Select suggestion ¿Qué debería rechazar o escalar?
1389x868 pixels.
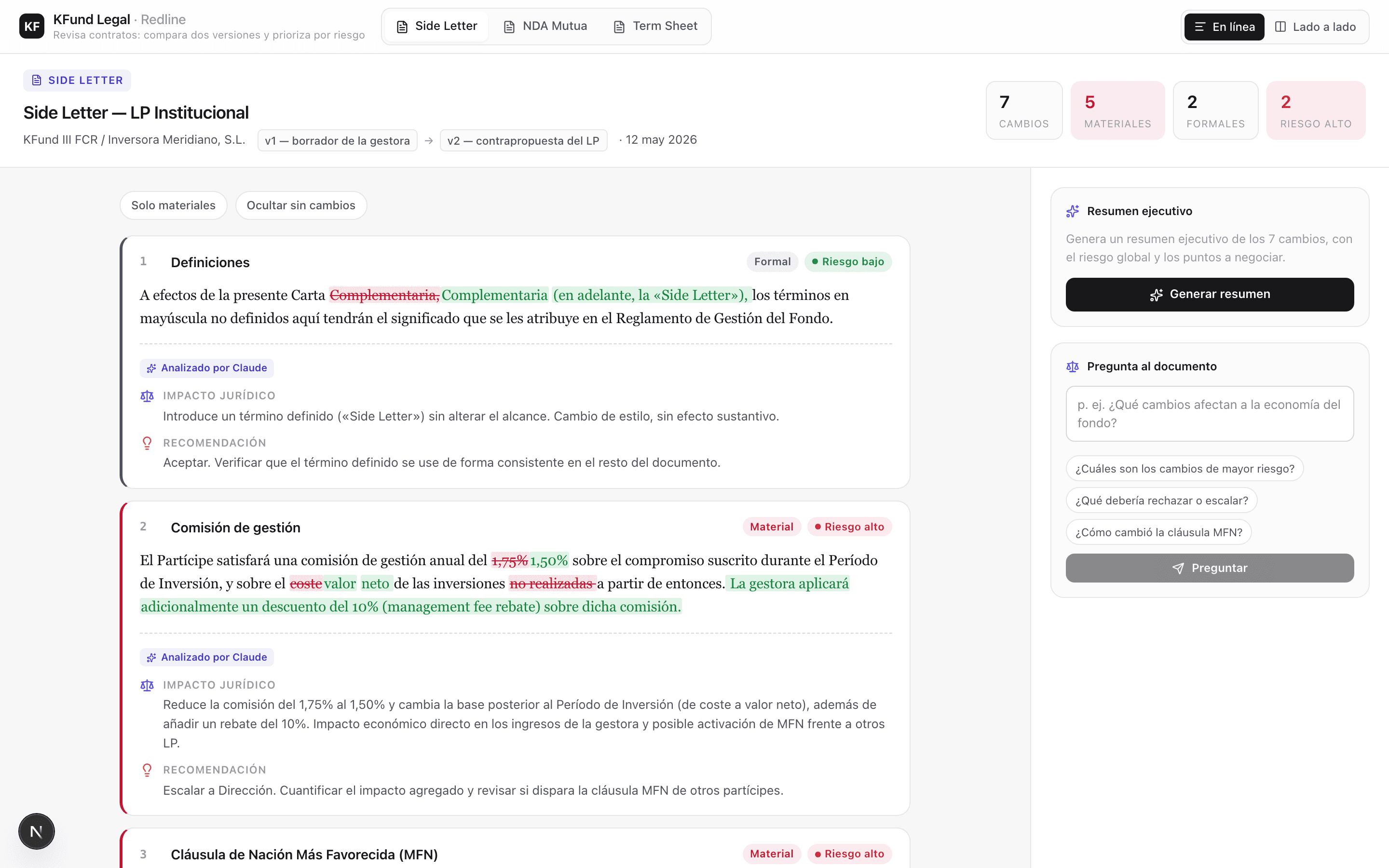click(x=1161, y=501)
